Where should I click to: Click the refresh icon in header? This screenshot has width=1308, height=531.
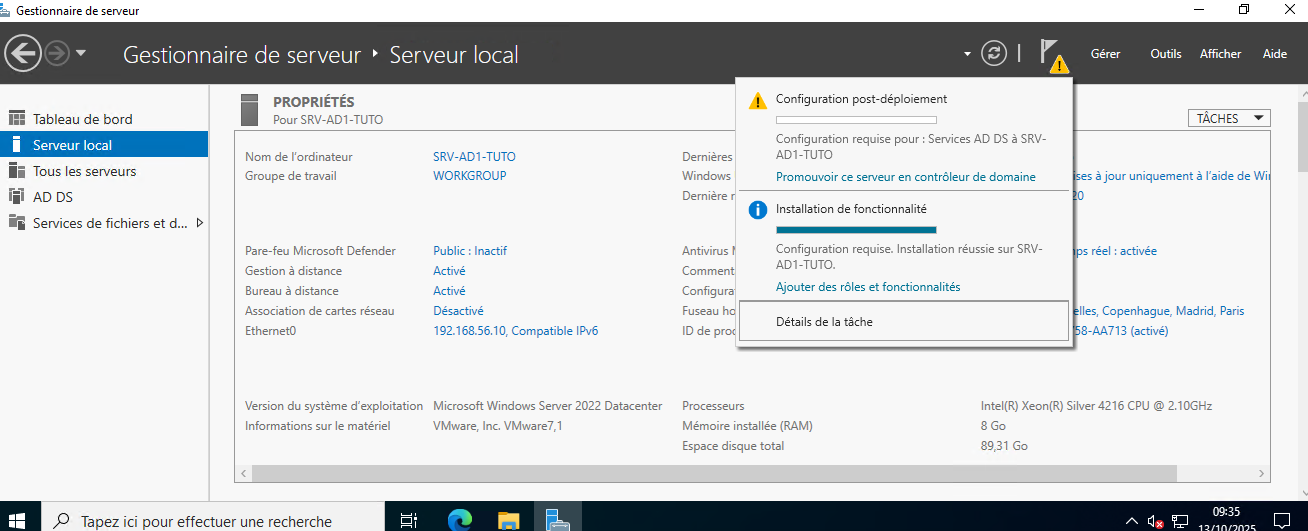(993, 54)
